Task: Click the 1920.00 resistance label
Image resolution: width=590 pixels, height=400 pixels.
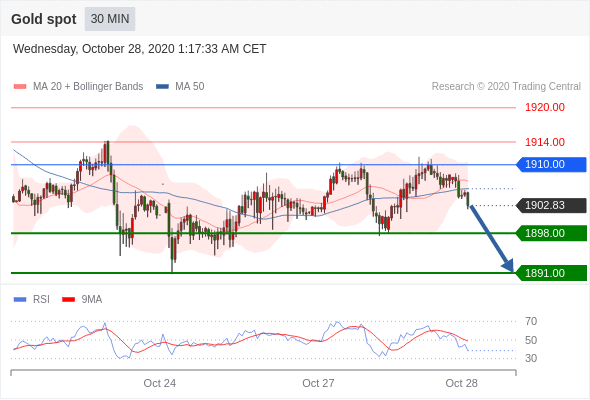Action: 545,108
